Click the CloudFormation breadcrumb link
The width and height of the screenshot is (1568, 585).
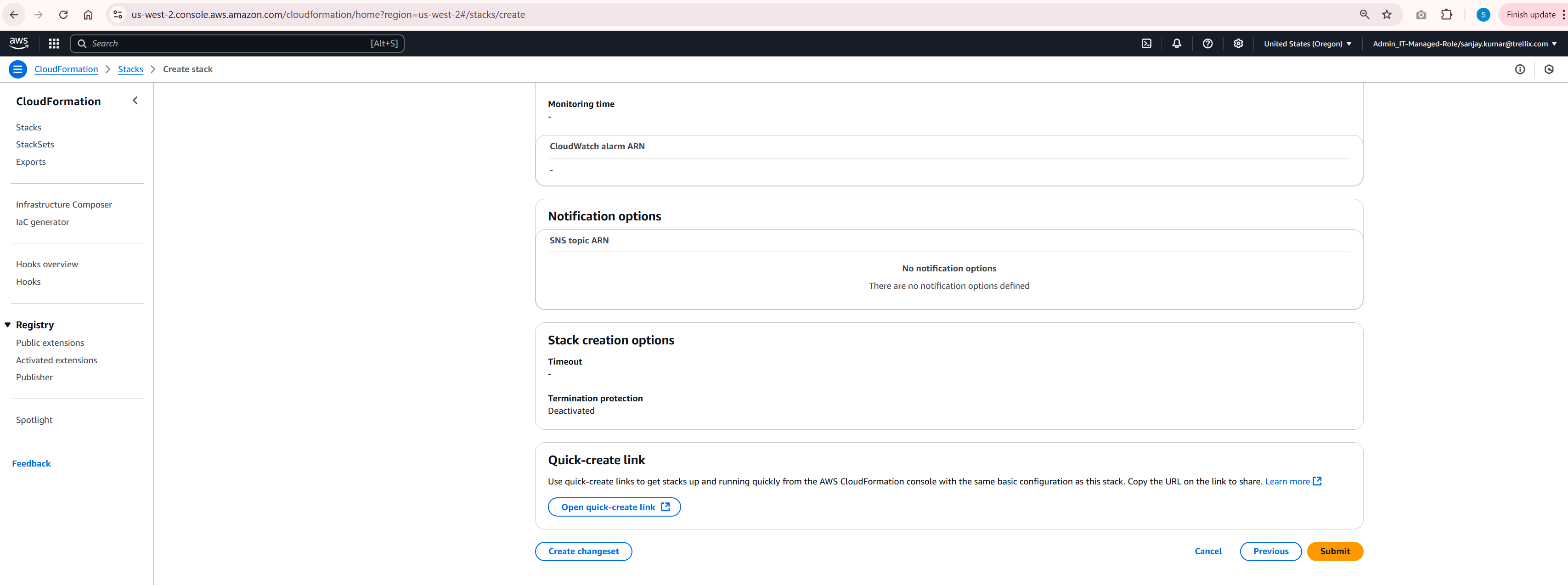(x=66, y=69)
